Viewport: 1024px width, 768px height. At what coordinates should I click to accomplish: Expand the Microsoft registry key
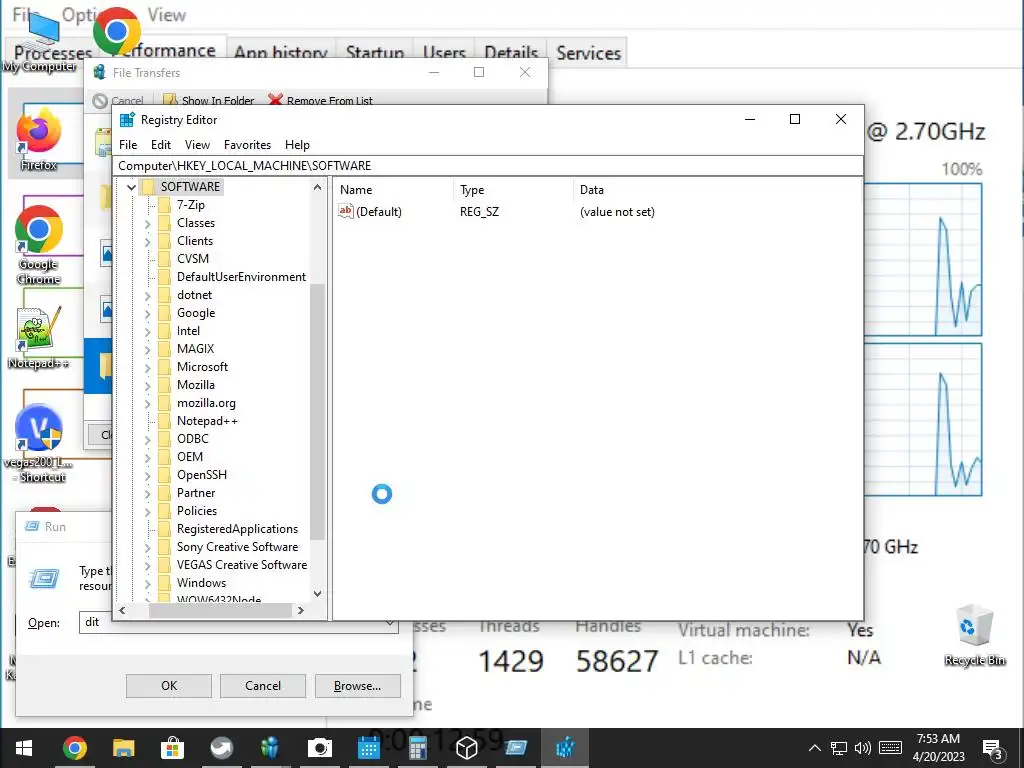point(147,368)
